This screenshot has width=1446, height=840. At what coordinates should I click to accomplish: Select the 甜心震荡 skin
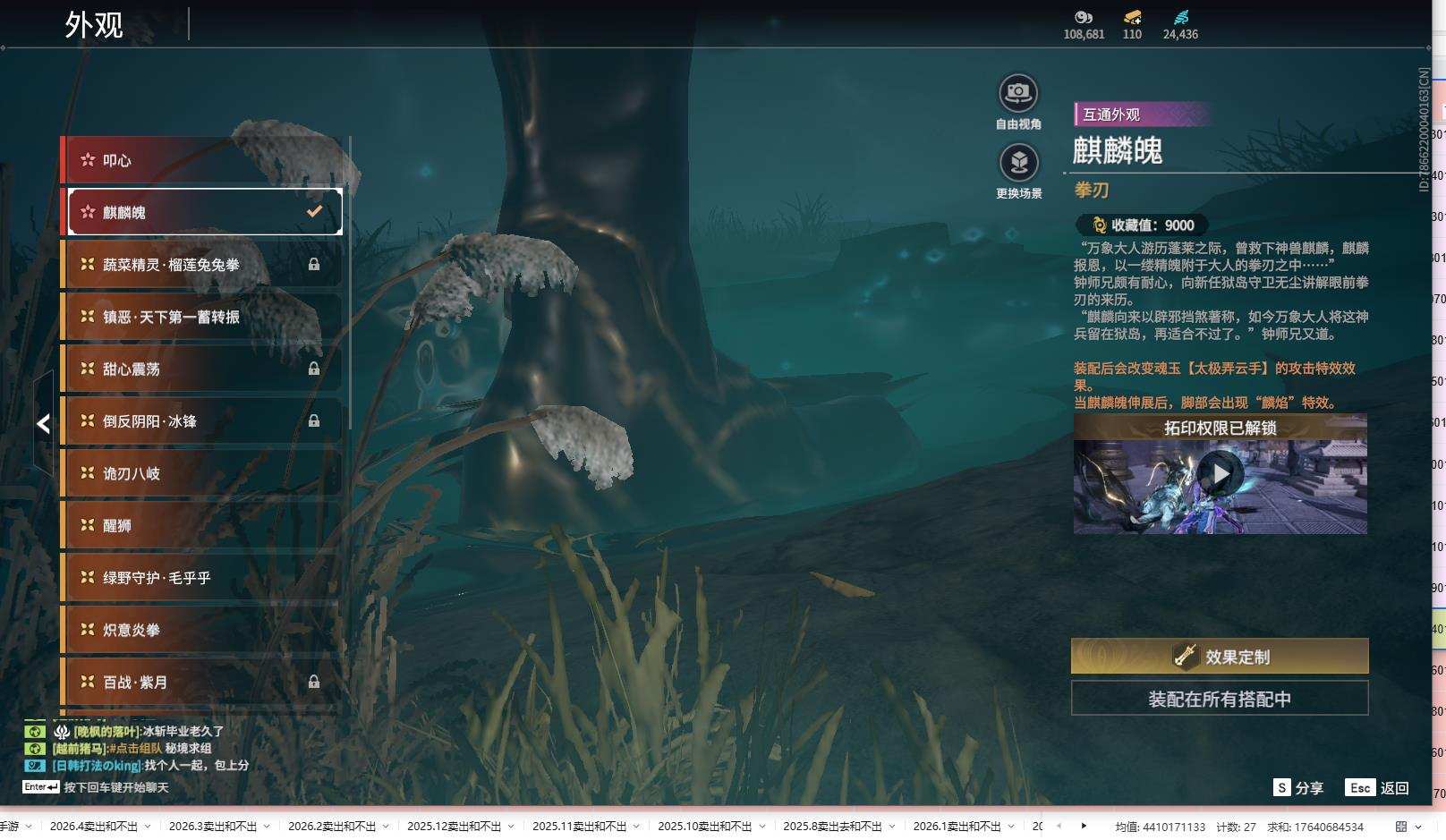tap(201, 369)
